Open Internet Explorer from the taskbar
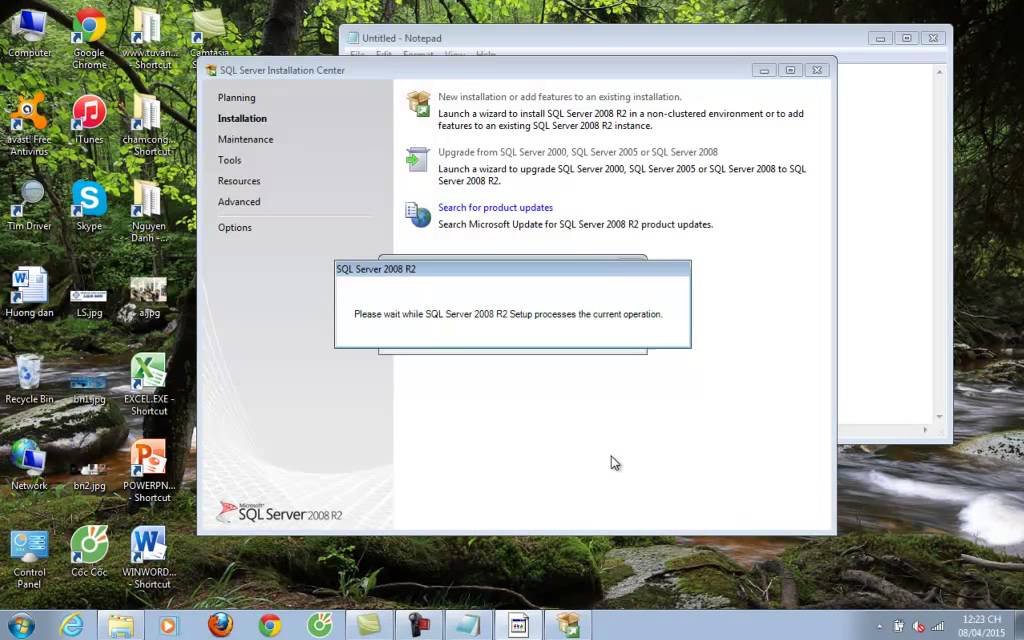The image size is (1024, 640). (71, 626)
